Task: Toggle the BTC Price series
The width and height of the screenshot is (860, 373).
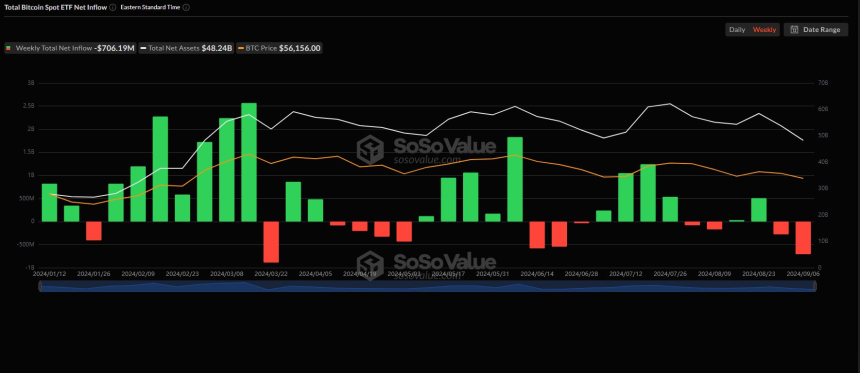Action: [279, 48]
